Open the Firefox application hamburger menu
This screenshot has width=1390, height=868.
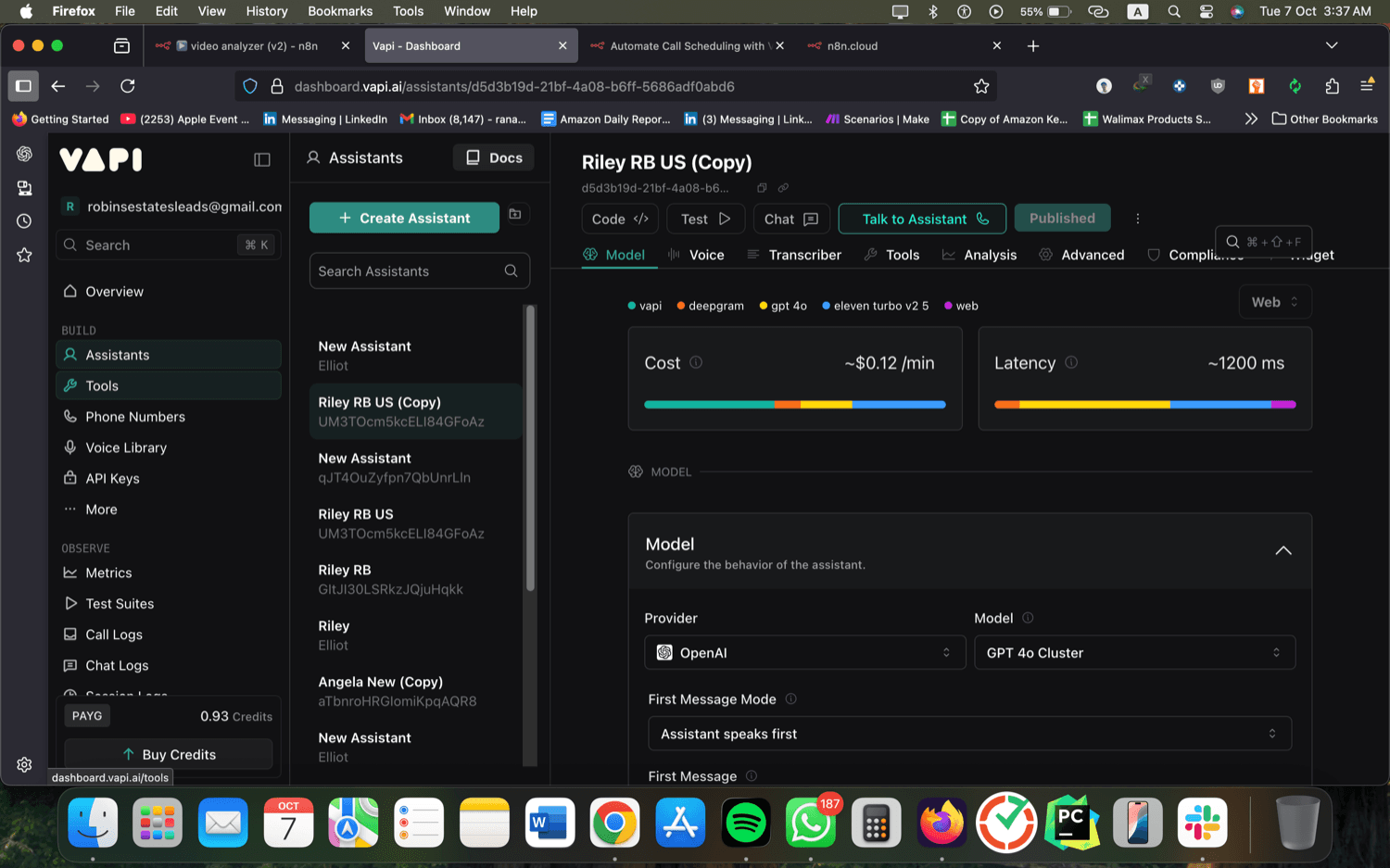tap(1367, 86)
